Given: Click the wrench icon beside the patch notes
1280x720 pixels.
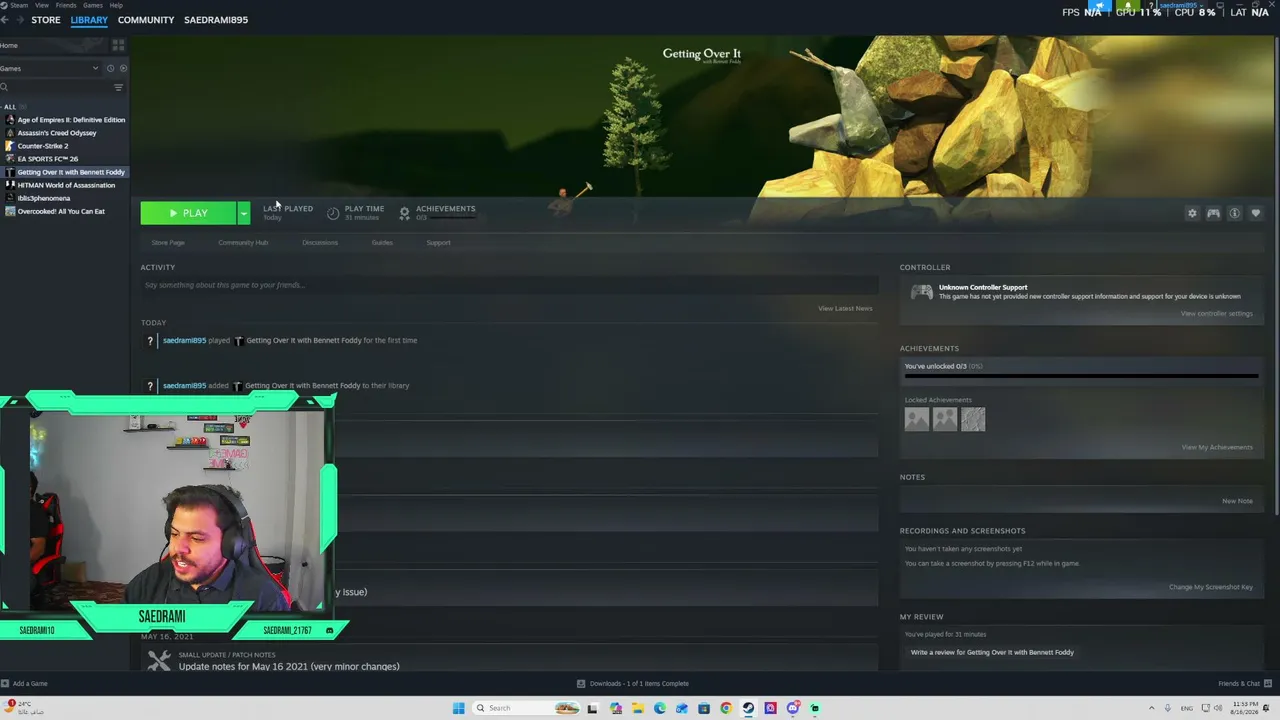Looking at the screenshot, I should pos(159,660).
